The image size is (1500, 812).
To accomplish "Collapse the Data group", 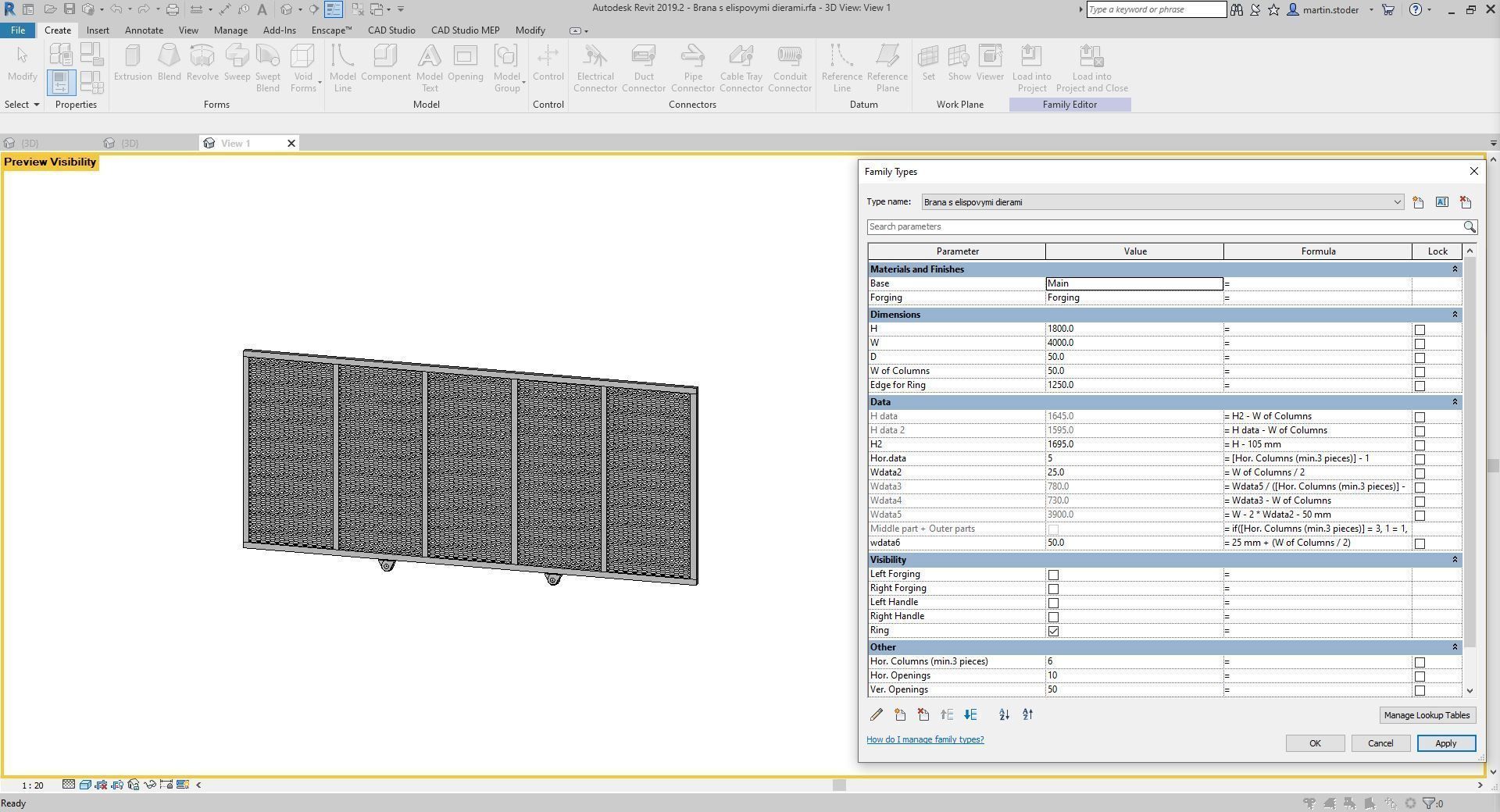I will pos(1455,402).
